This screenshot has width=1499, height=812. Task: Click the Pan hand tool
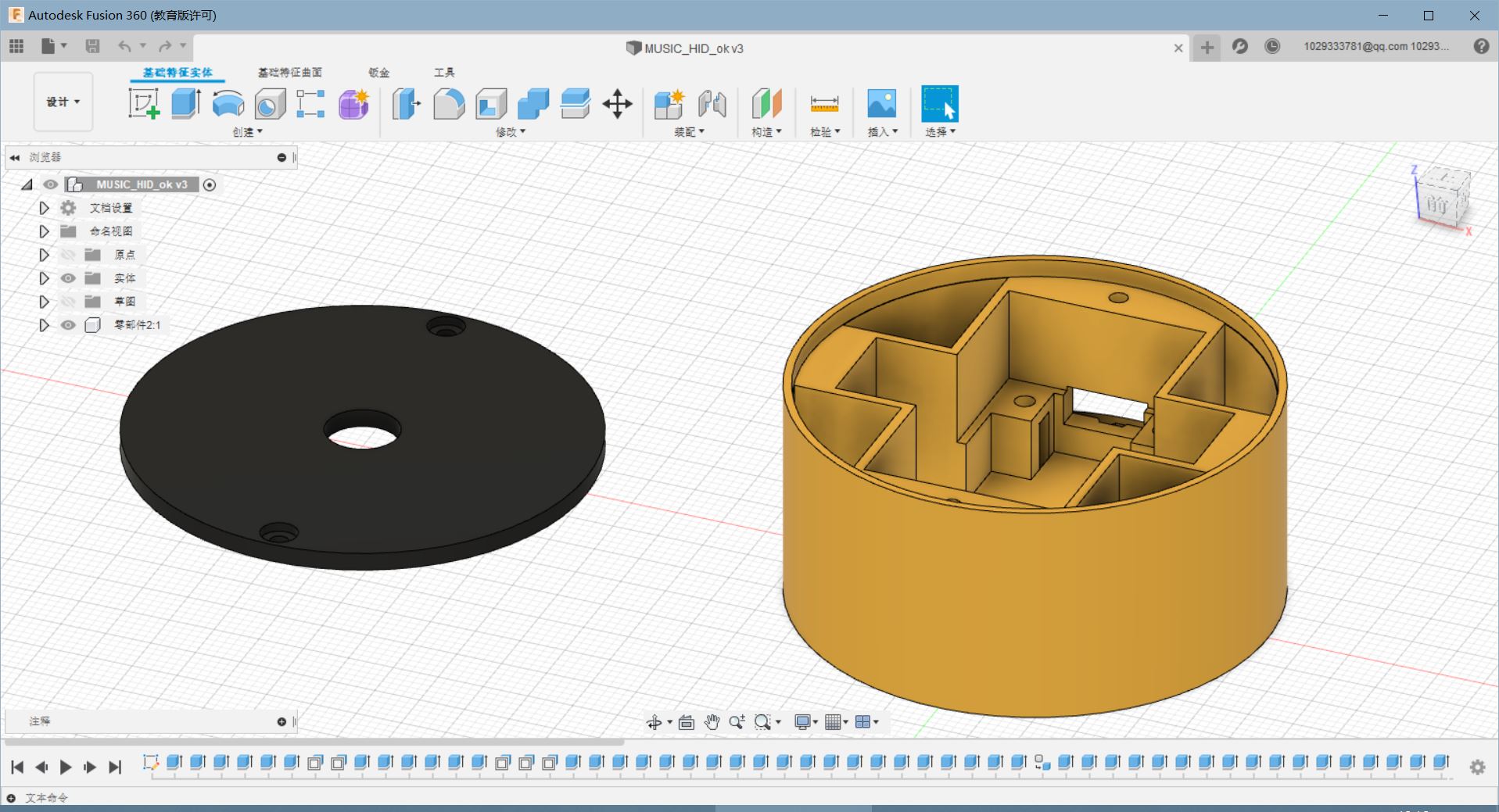[712, 722]
